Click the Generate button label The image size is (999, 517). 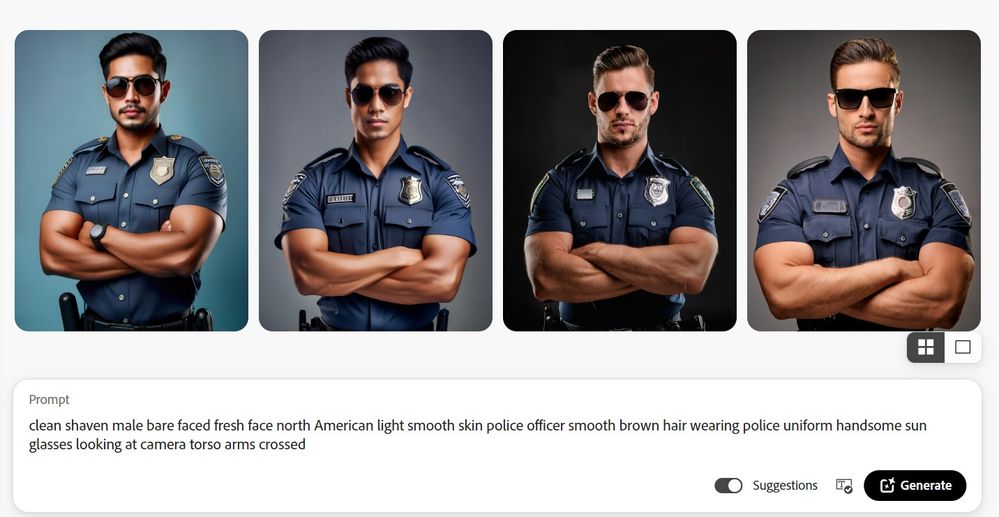(926, 486)
